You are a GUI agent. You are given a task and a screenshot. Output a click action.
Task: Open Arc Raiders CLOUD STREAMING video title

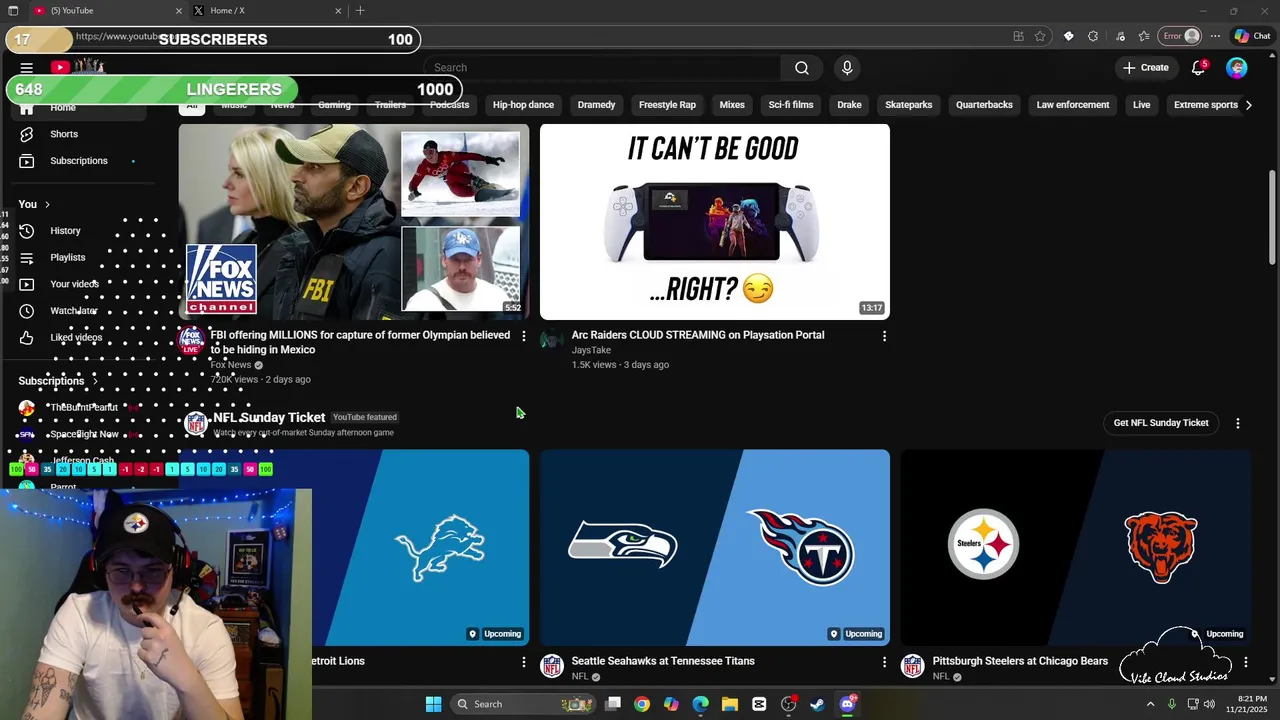(x=698, y=335)
